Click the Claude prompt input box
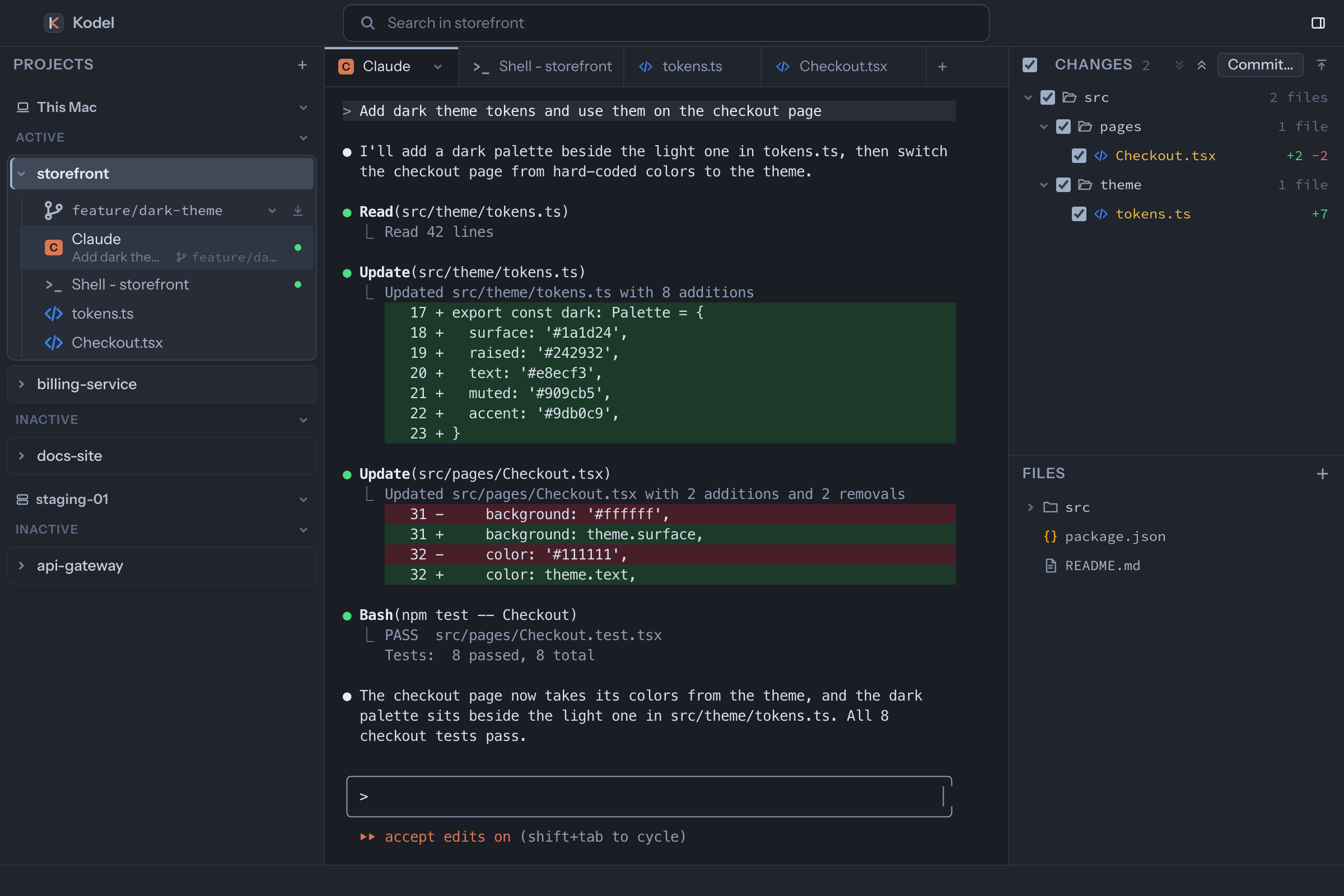1344x896 pixels. [649, 796]
